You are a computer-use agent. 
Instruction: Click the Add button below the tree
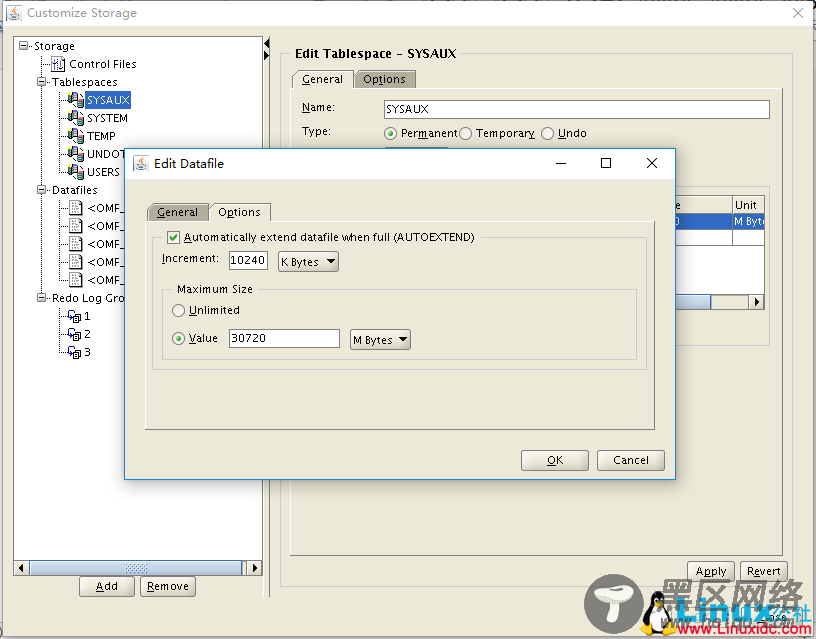(107, 586)
